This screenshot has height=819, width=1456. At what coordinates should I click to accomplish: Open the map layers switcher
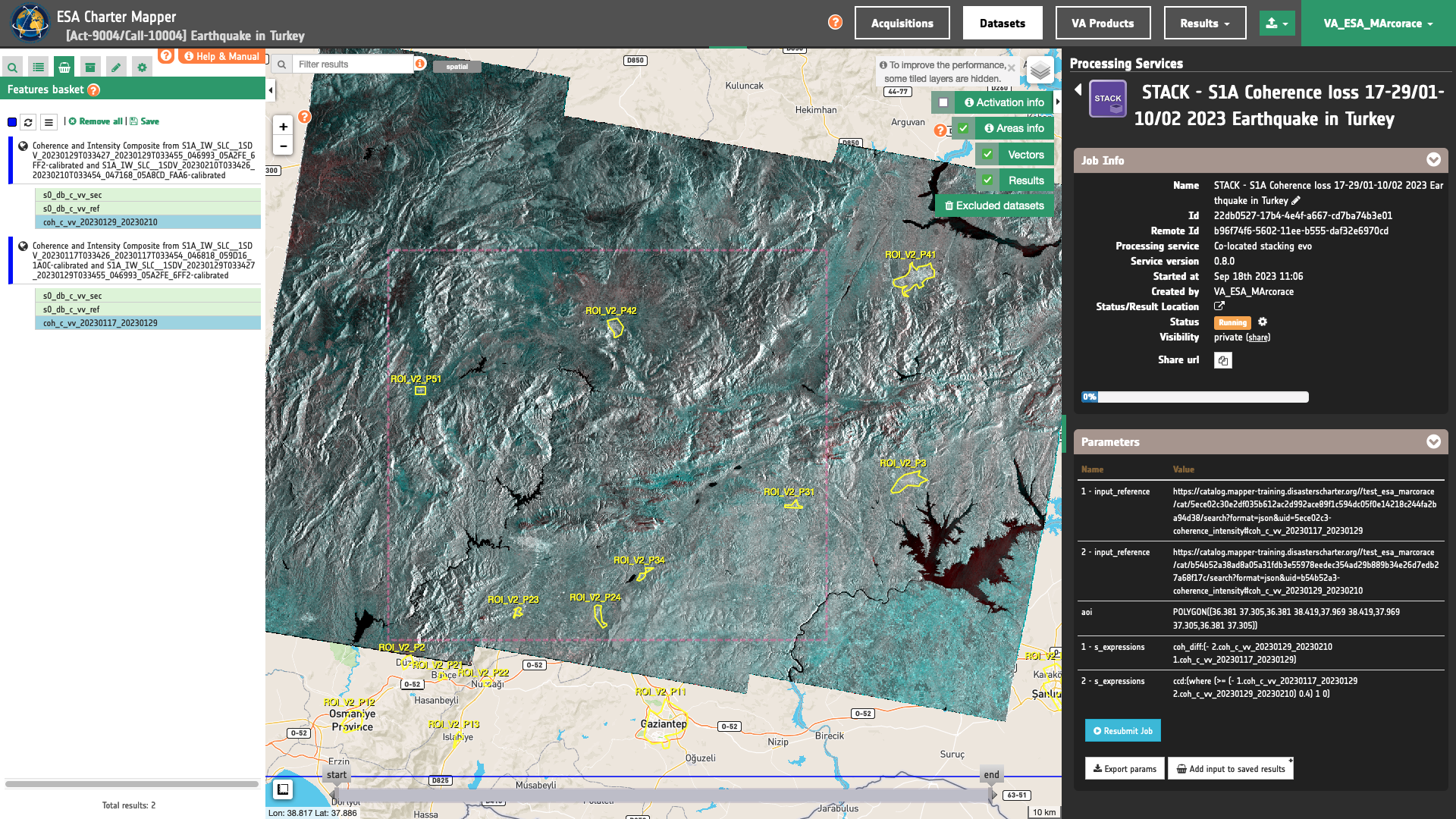click(1040, 71)
